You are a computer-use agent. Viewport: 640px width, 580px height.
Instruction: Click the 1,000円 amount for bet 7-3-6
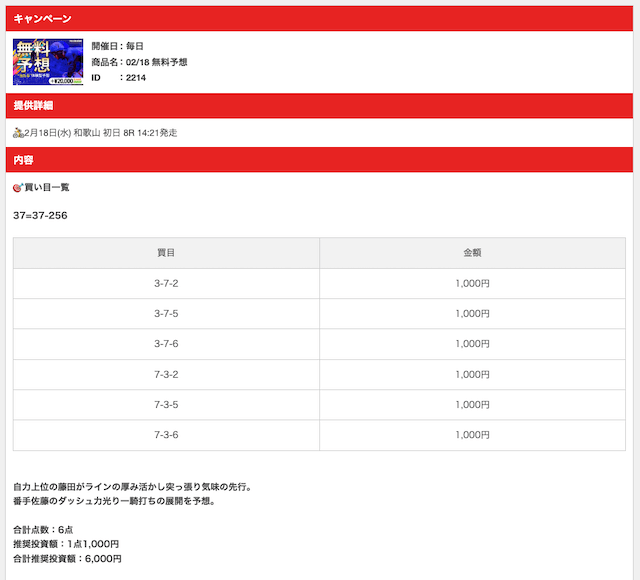[x=472, y=435]
